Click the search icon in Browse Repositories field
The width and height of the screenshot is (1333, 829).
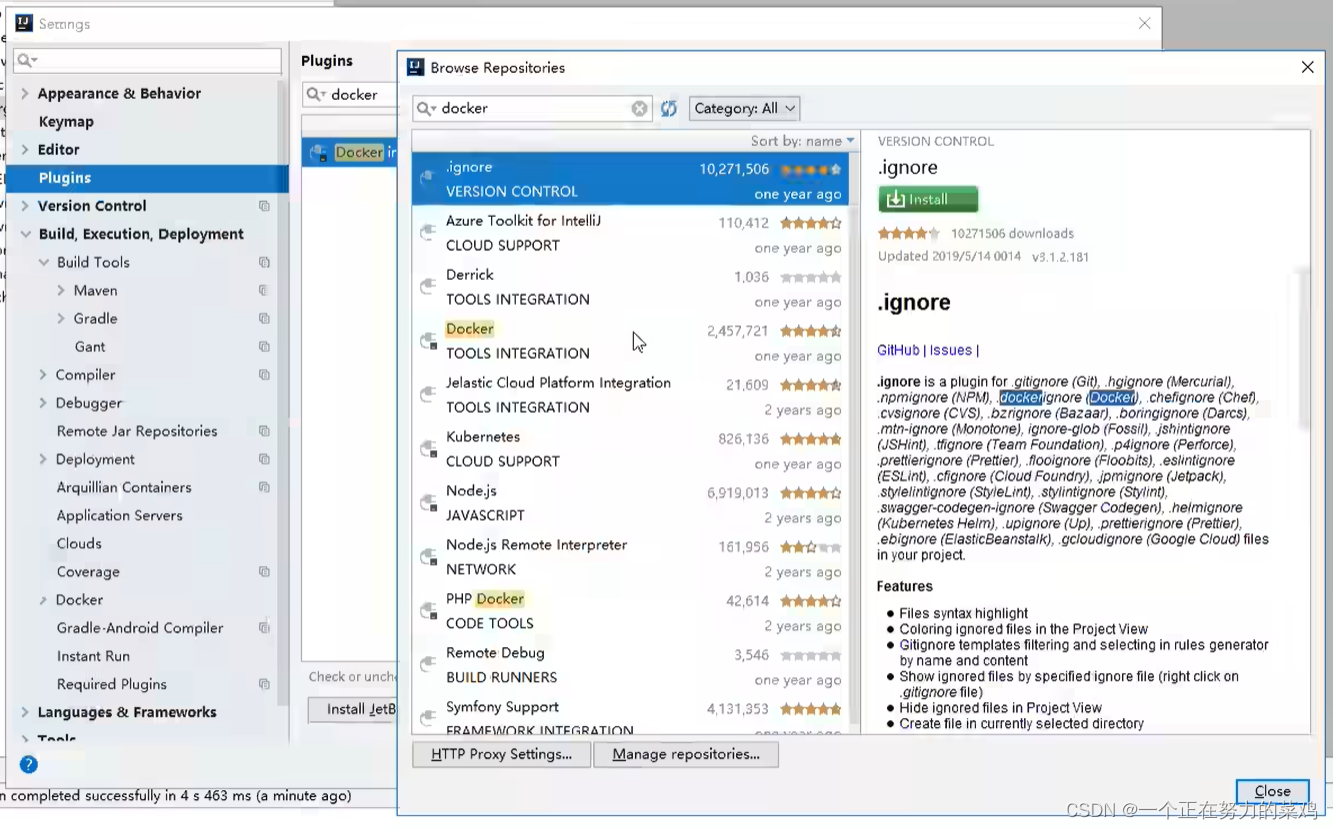click(x=427, y=108)
